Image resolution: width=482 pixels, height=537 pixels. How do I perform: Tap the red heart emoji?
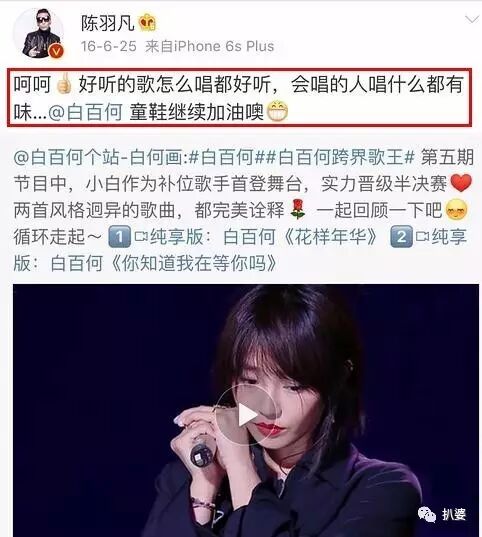(461, 183)
